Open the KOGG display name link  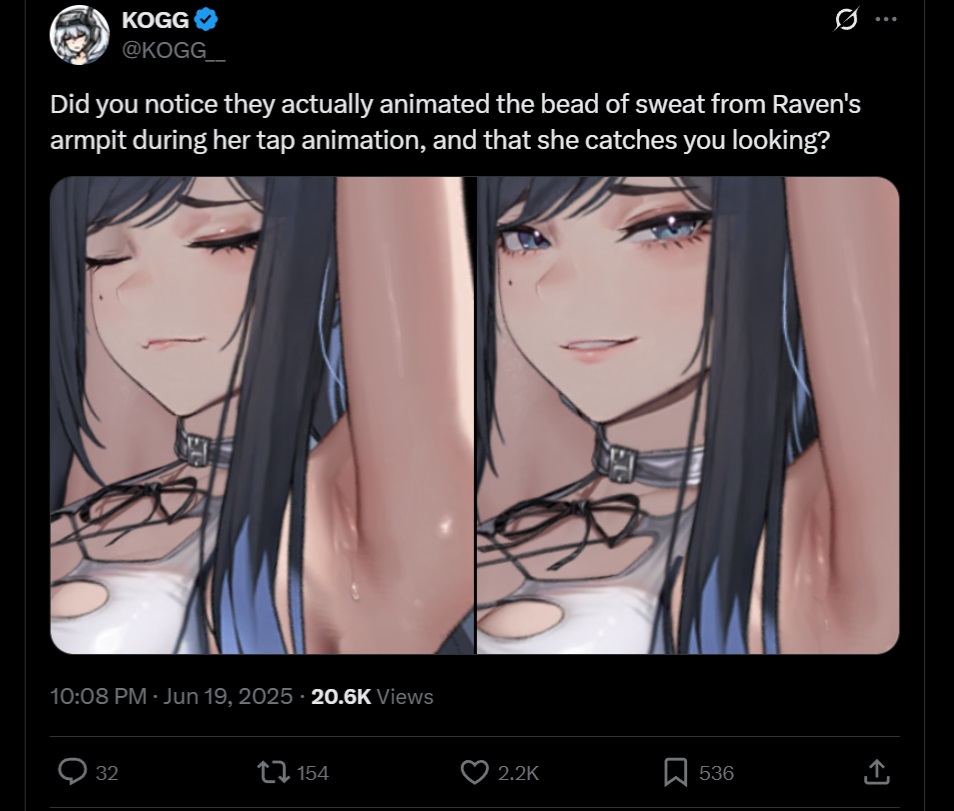[x=155, y=20]
